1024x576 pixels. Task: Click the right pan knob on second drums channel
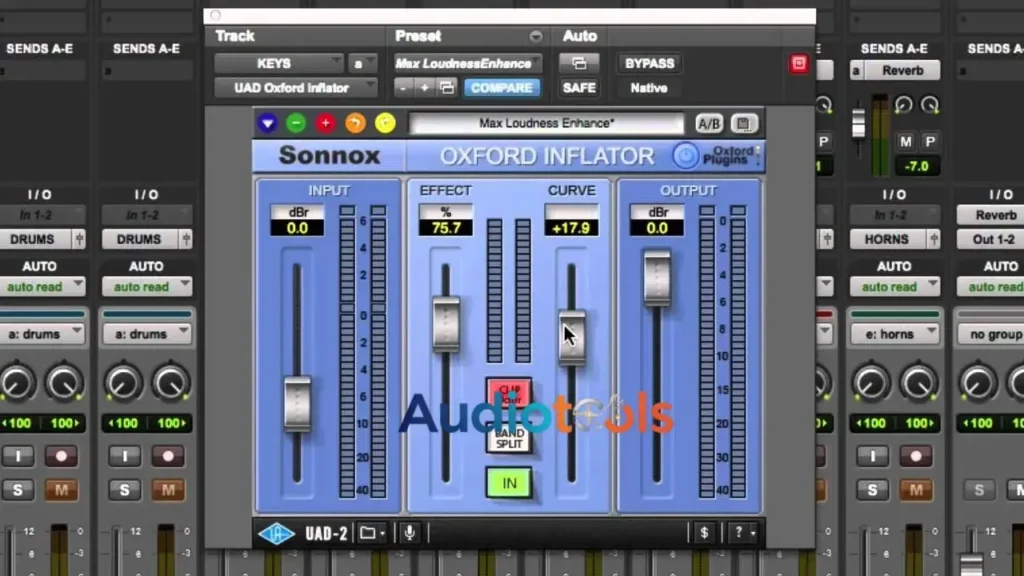click(x=170, y=383)
